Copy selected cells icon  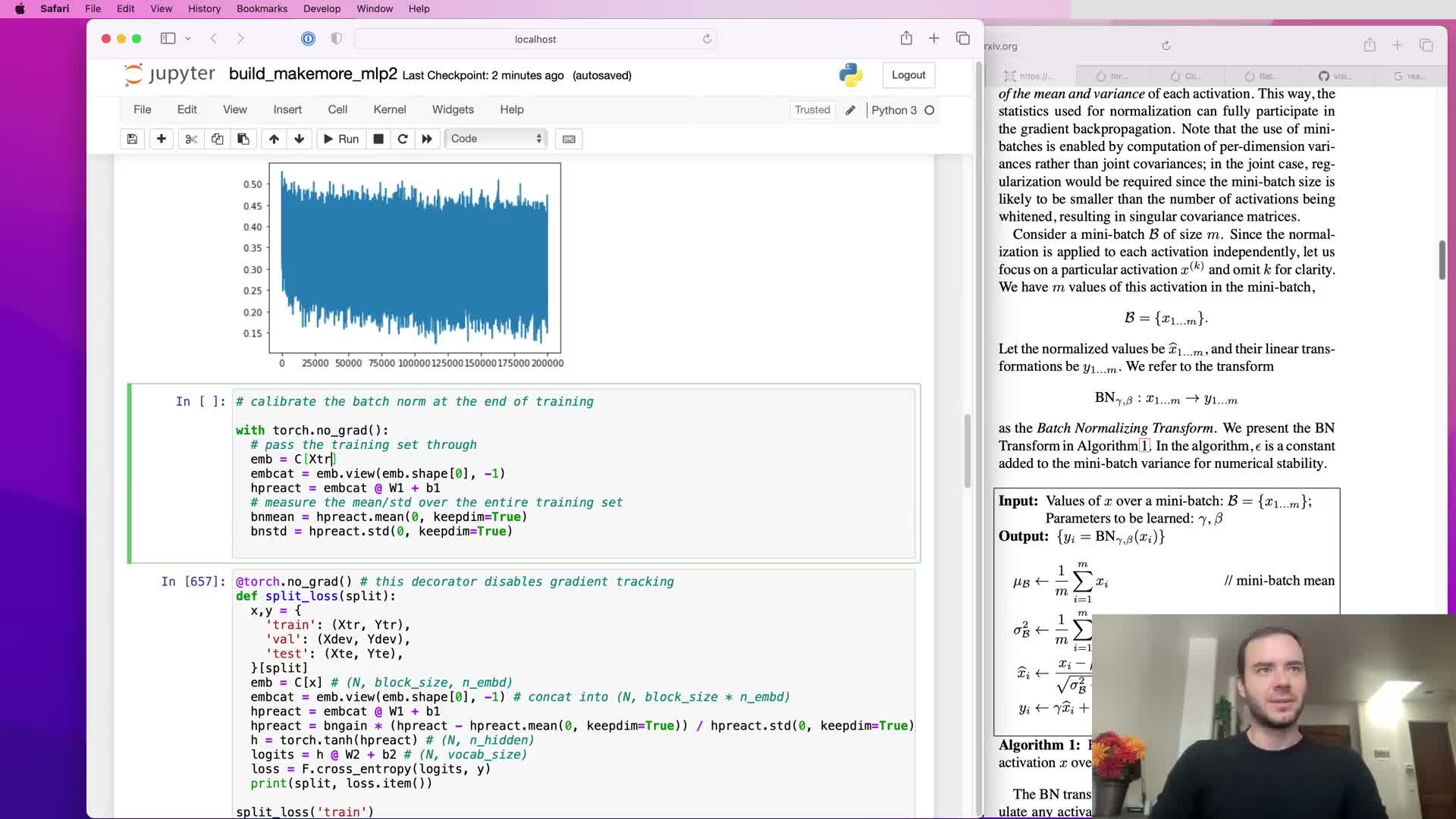coord(217,139)
